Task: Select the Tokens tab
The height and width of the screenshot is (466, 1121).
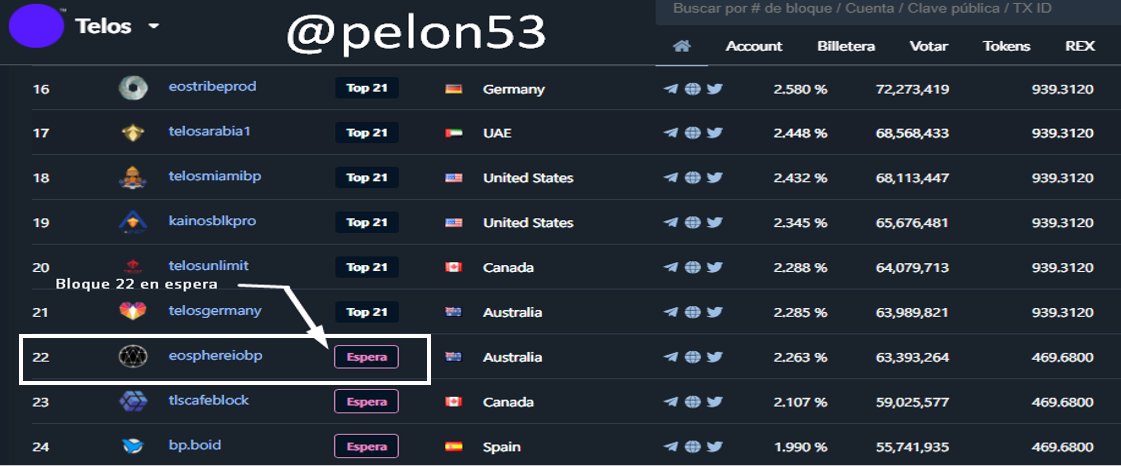Action: pos(1006,46)
